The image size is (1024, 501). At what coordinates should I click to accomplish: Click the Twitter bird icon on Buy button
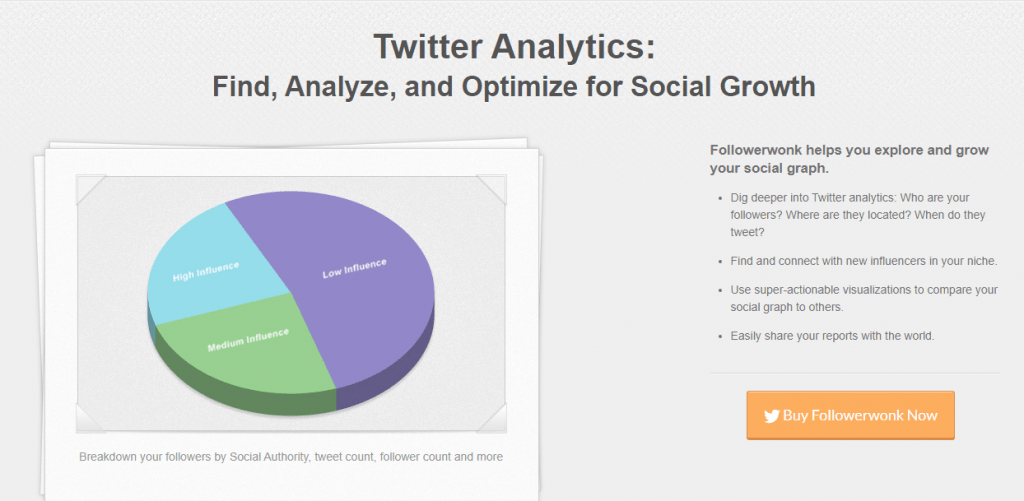click(771, 416)
